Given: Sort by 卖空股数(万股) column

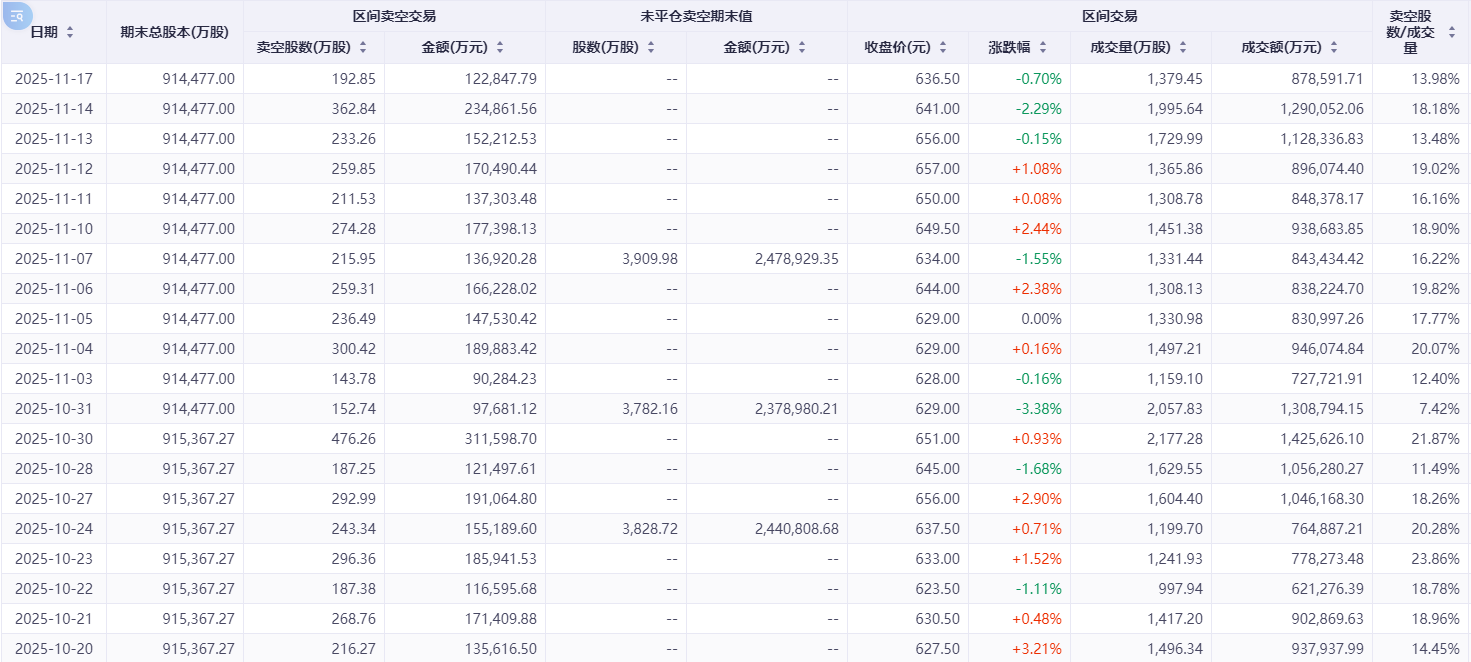Looking at the screenshot, I should (363, 47).
